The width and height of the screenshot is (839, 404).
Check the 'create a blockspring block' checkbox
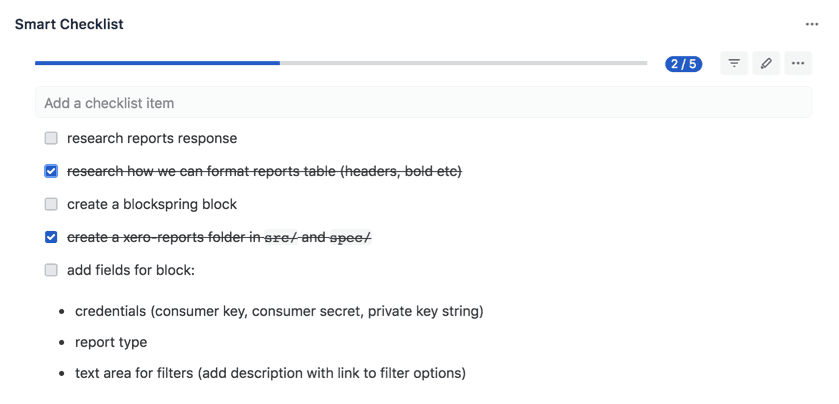(x=51, y=204)
